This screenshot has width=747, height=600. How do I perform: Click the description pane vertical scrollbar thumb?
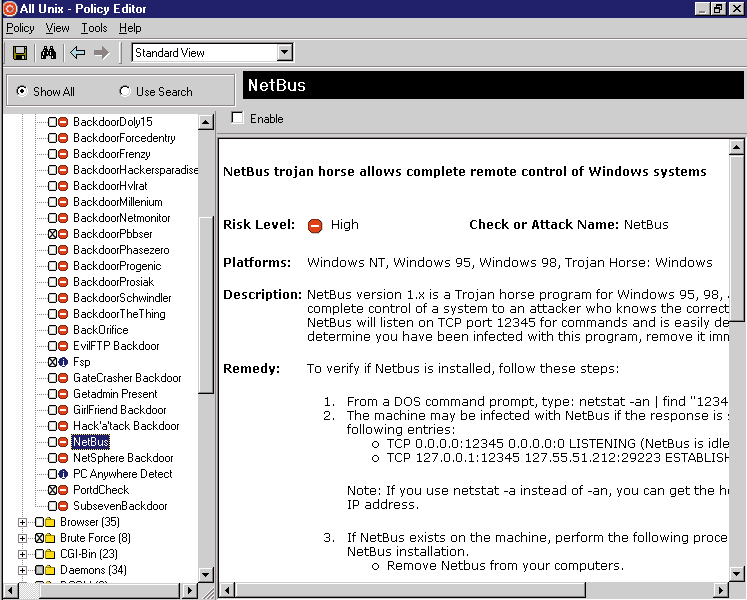point(737,238)
